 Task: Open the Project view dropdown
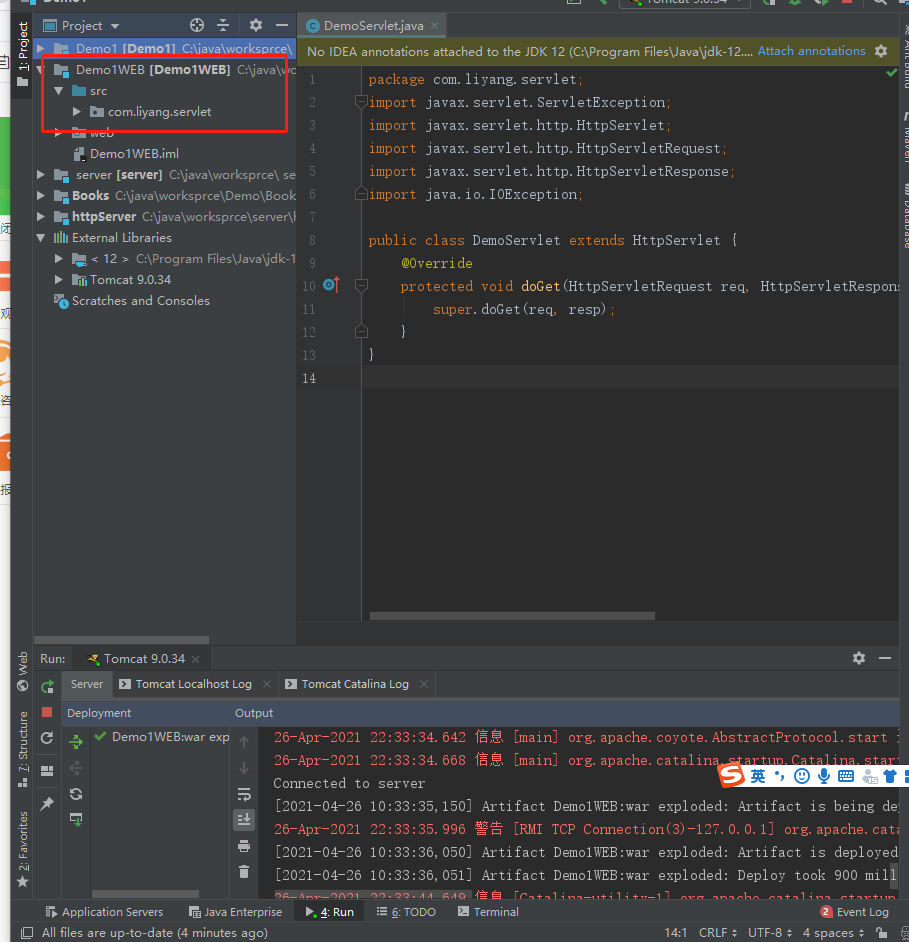pyautogui.click(x=82, y=26)
